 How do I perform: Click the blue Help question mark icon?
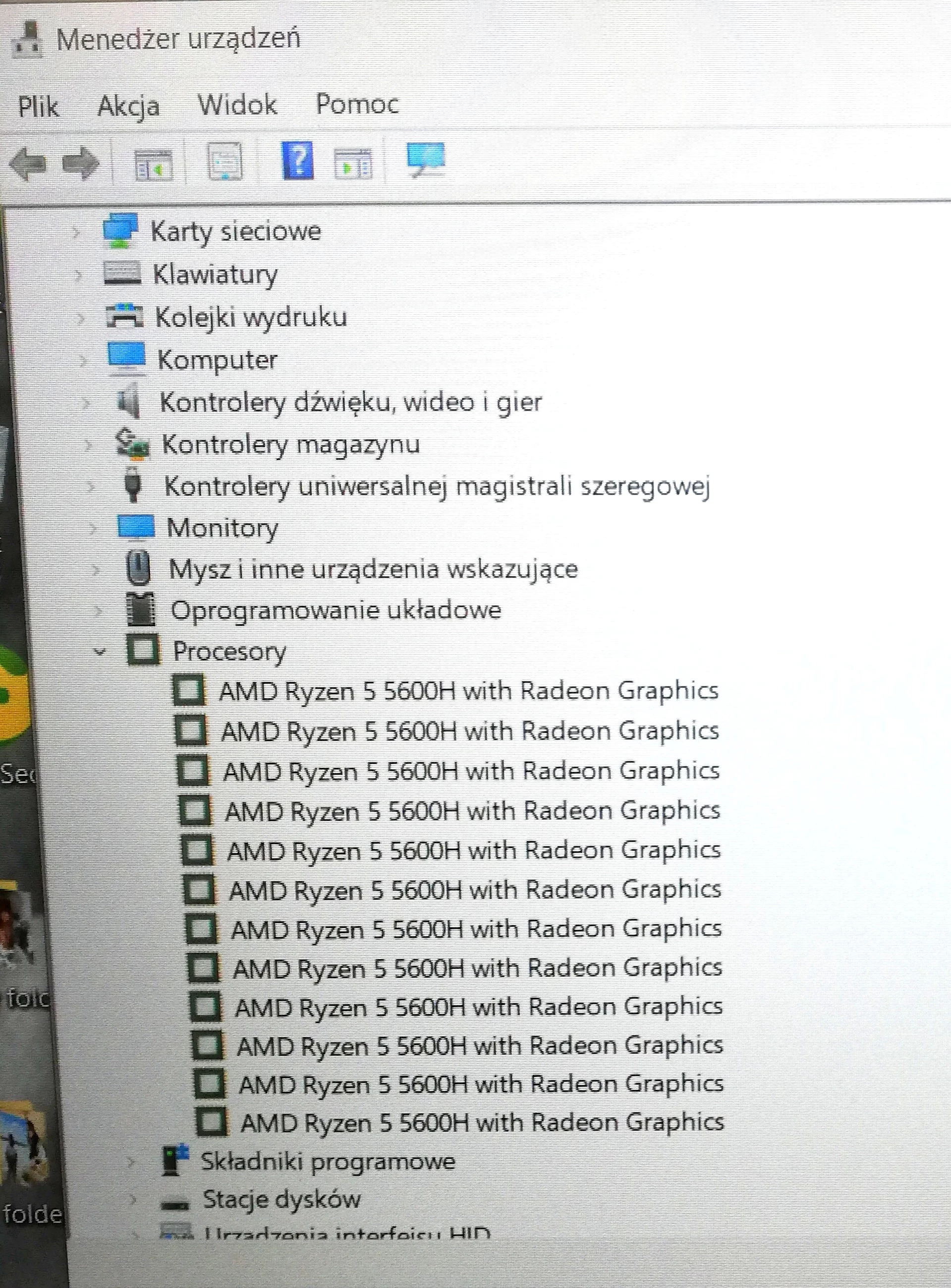click(x=298, y=160)
